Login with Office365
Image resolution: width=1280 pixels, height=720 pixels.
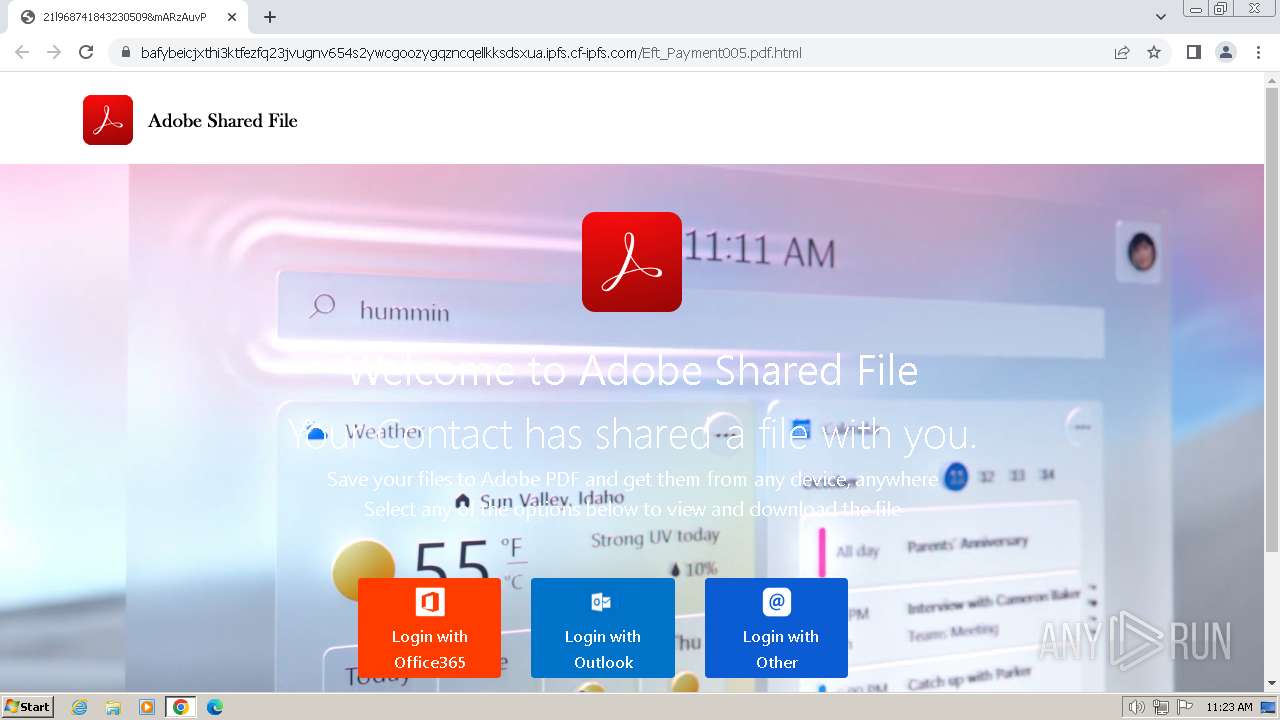coord(429,628)
